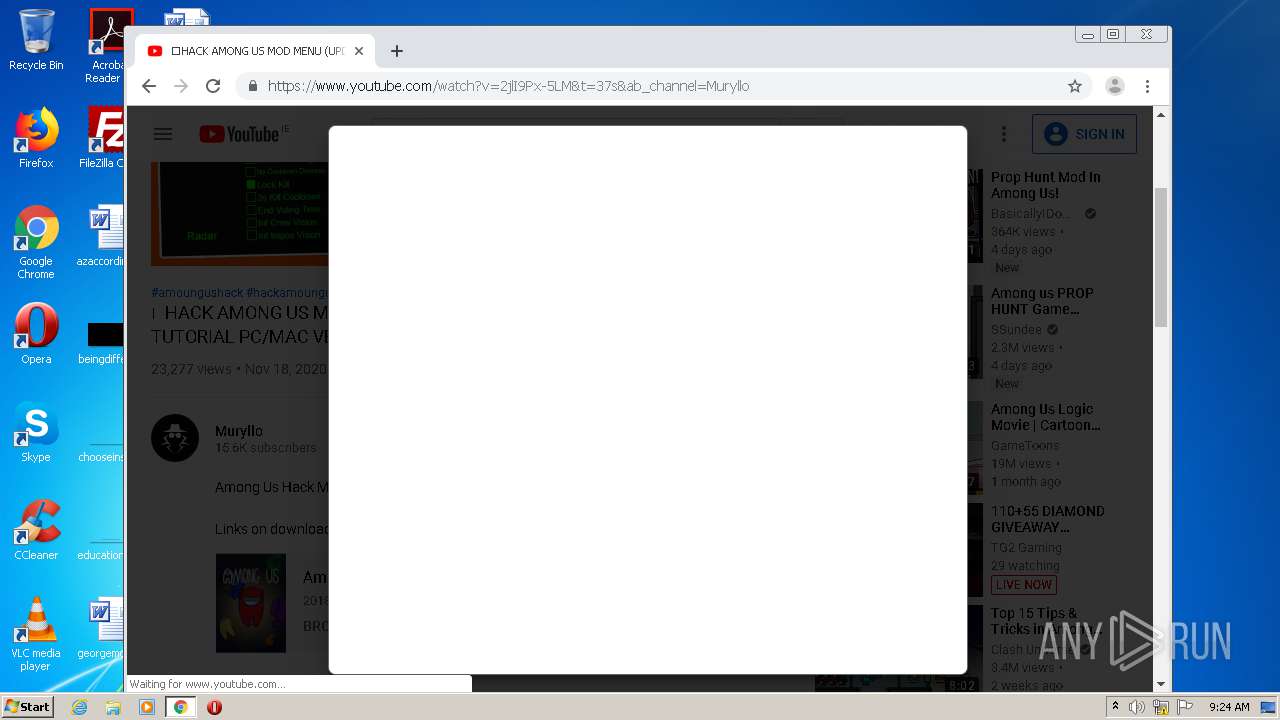Open Windows Explorer folder in taskbar
The width and height of the screenshot is (1280, 720).
point(113,707)
